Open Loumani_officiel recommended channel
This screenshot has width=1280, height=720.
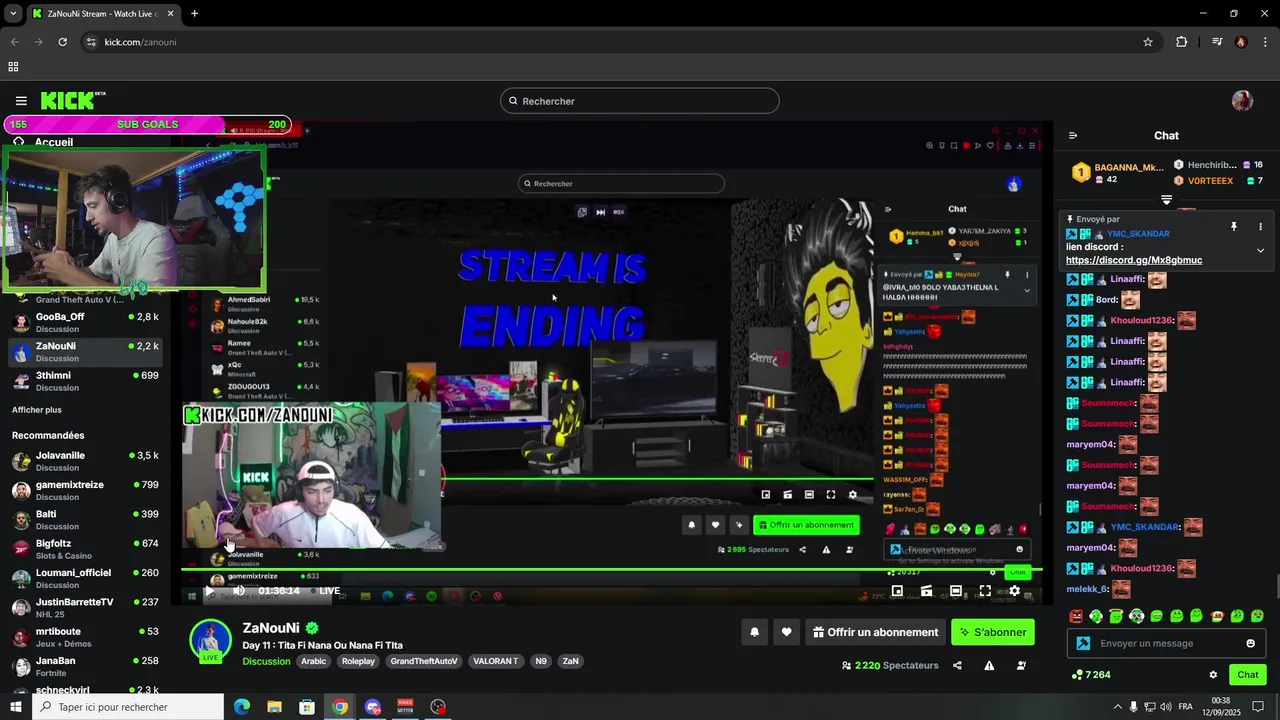(84, 578)
